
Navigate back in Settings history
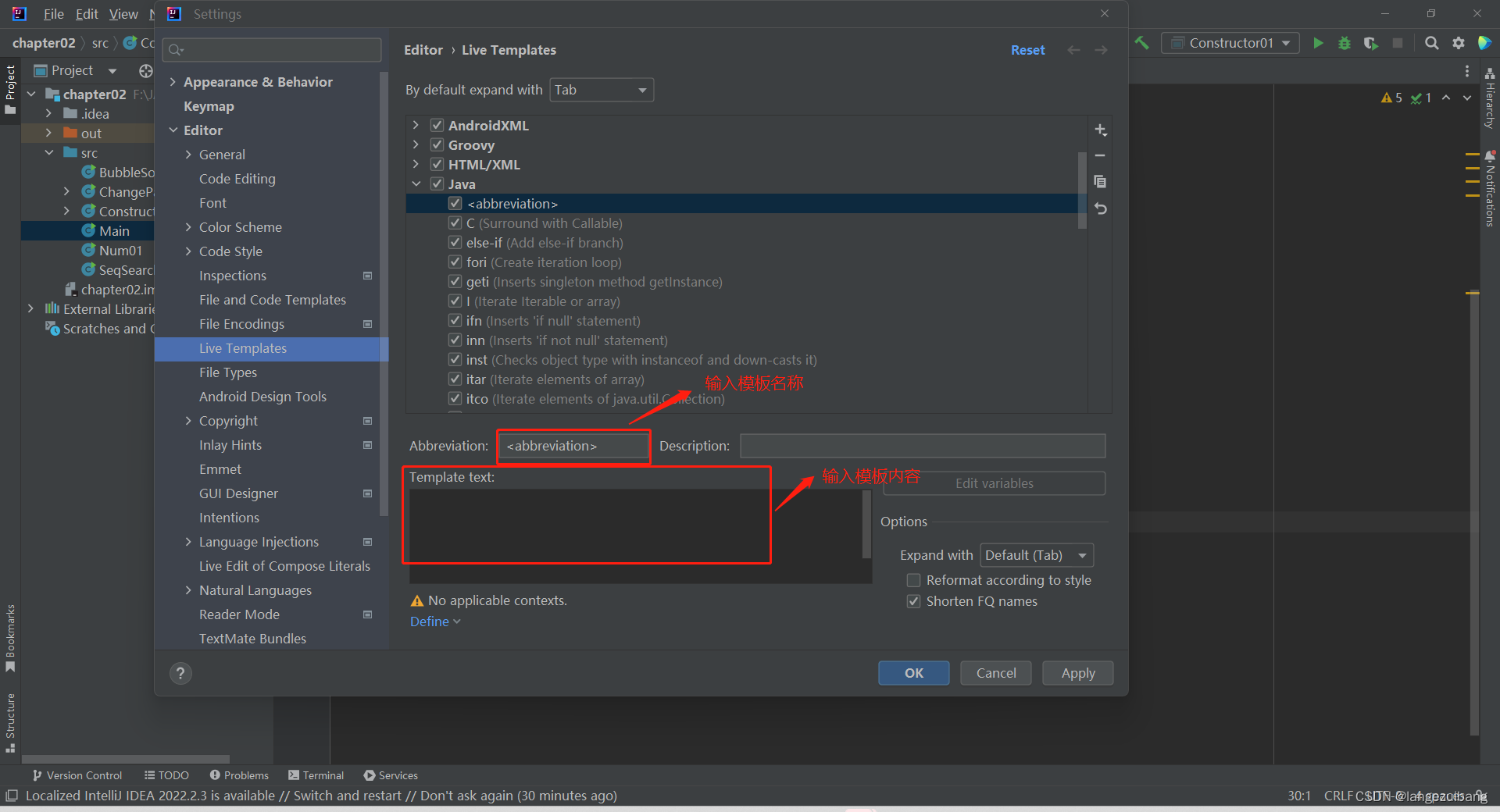pos(1074,50)
